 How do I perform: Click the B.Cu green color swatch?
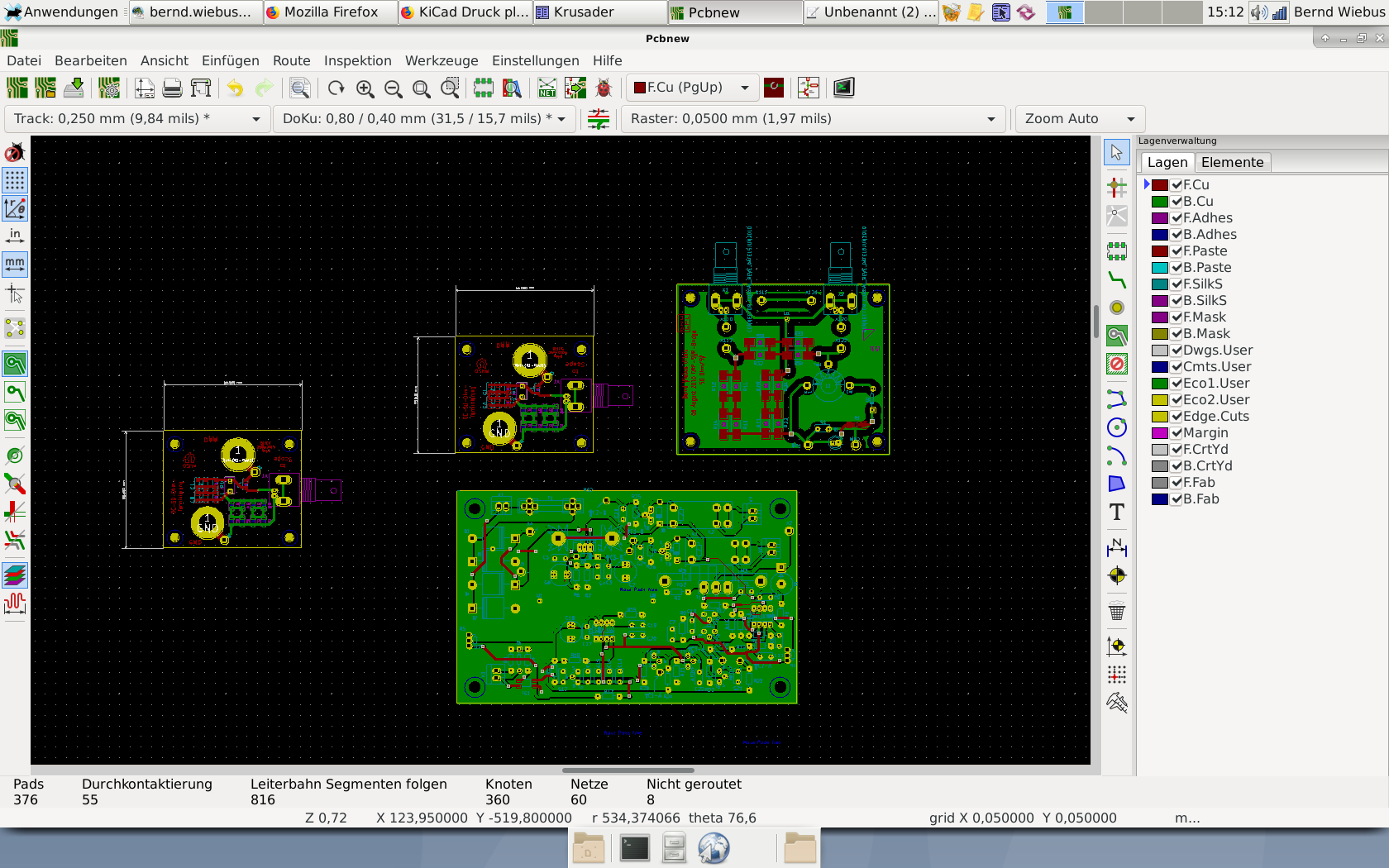click(1160, 202)
